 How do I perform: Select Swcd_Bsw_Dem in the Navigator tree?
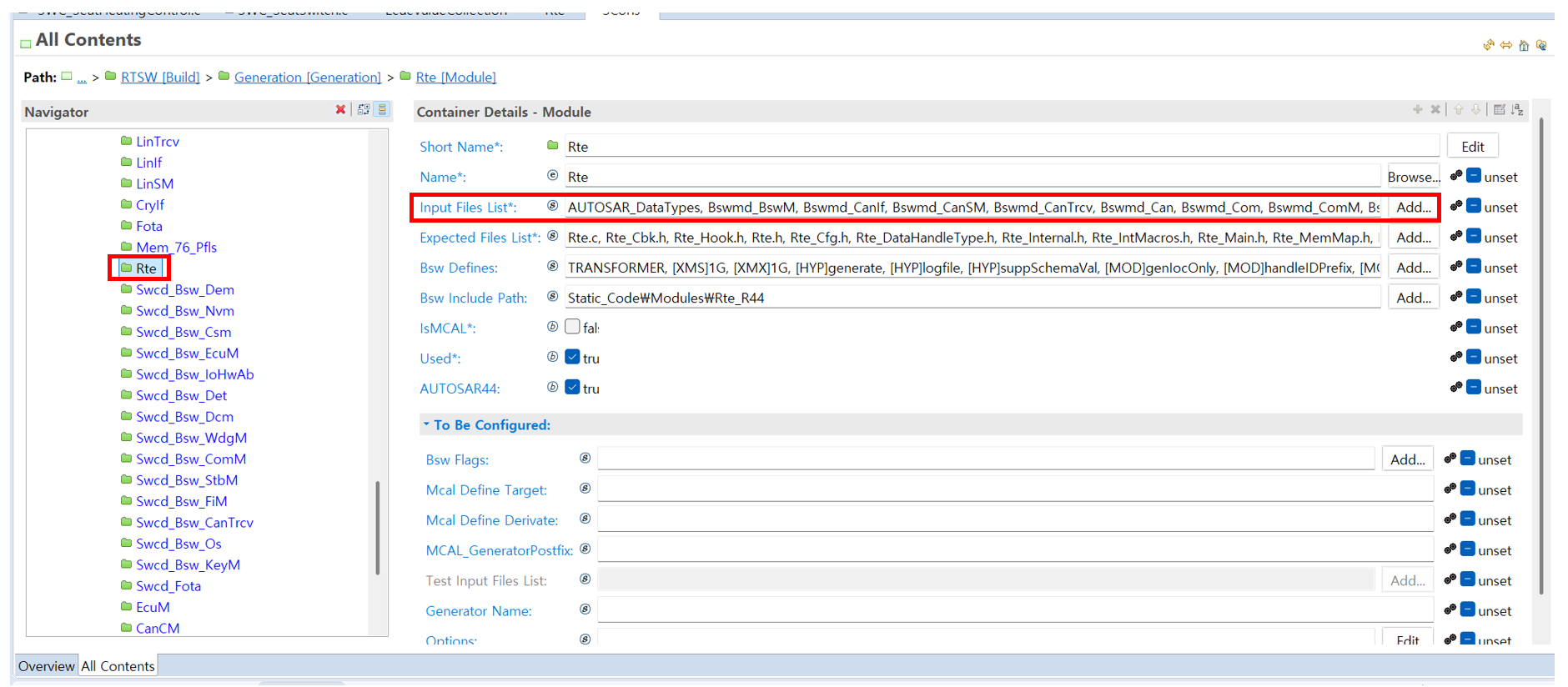[x=185, y=289]
